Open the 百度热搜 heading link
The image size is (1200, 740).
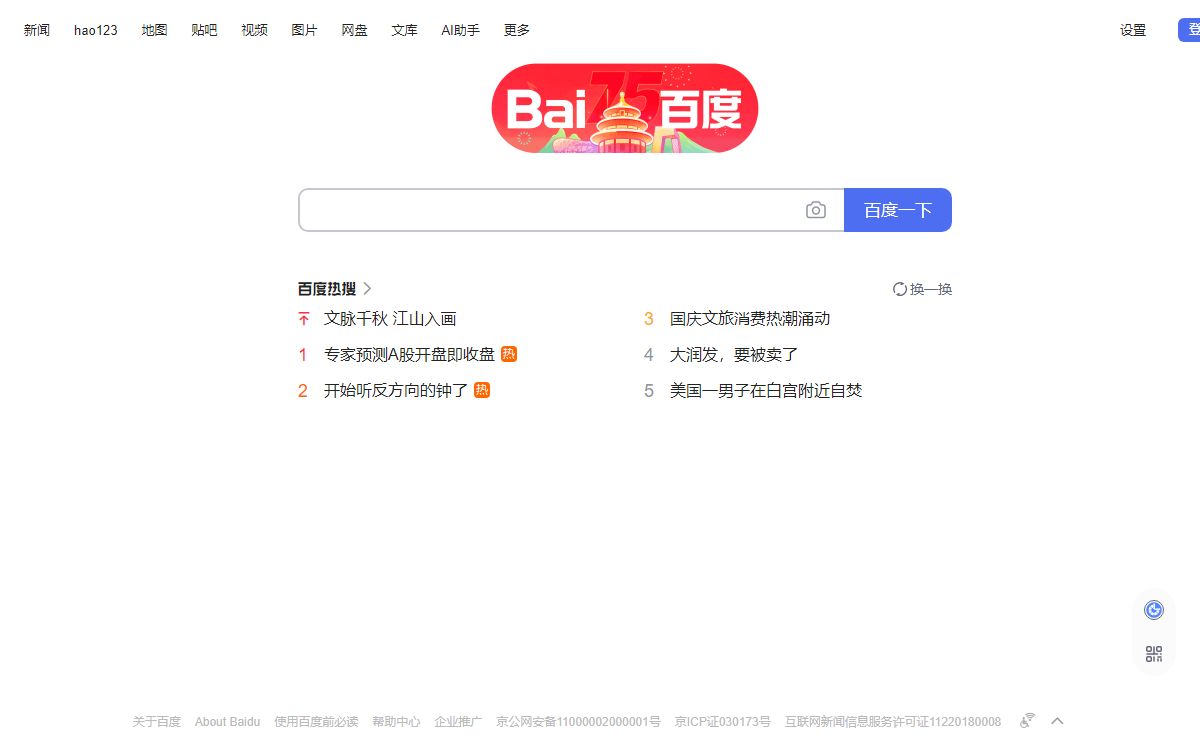click(x=327, y=289)
